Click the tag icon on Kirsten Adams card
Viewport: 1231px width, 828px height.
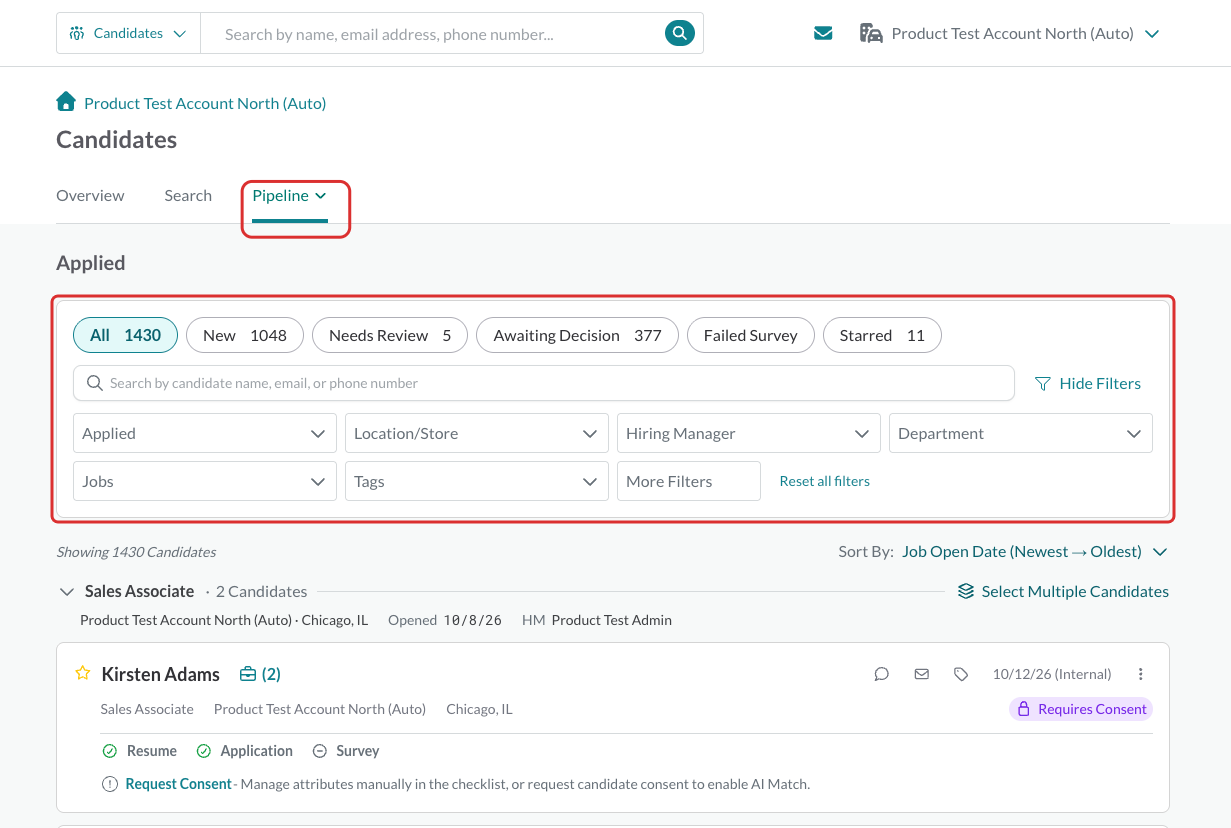click(961, 674)
